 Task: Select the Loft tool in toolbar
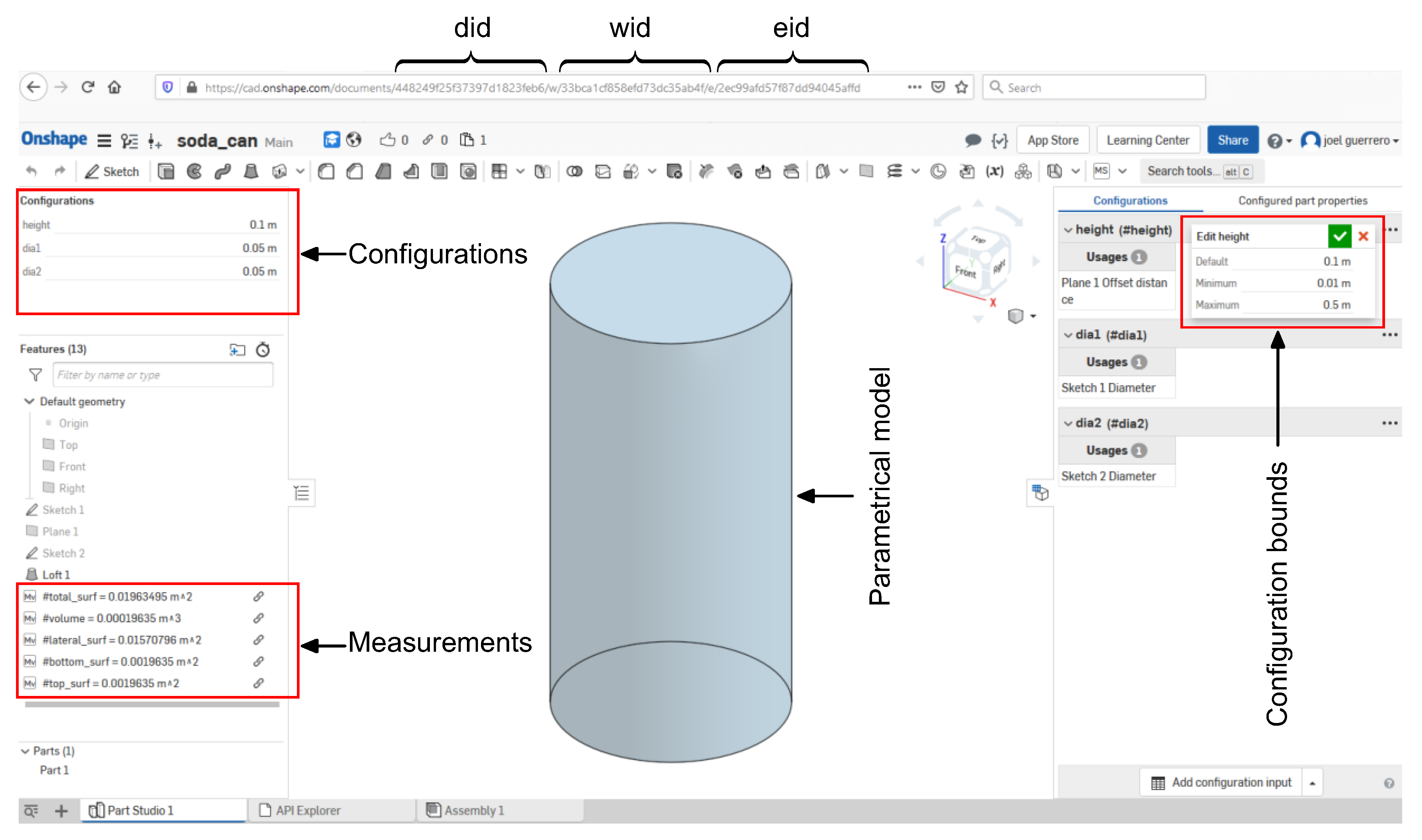[251, 172]
